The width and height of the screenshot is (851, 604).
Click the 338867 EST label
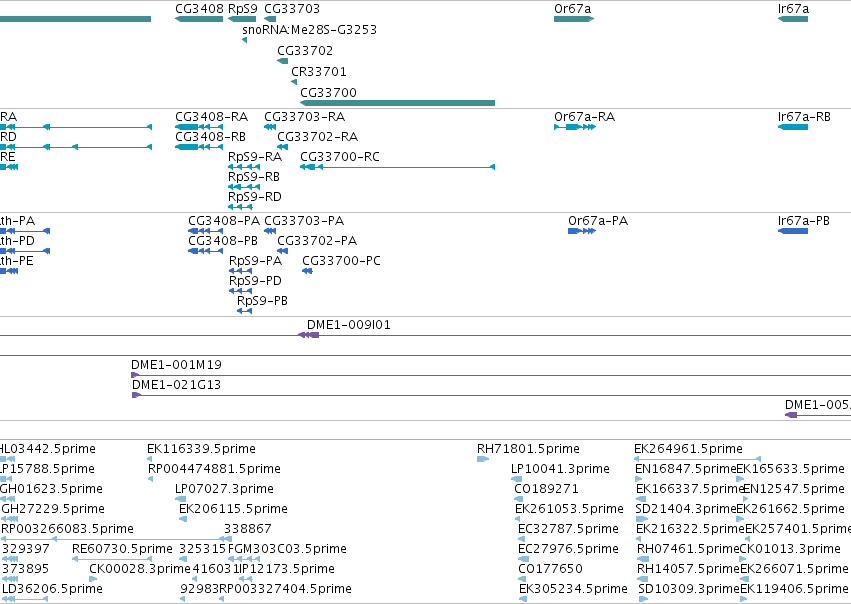[248, 529]
